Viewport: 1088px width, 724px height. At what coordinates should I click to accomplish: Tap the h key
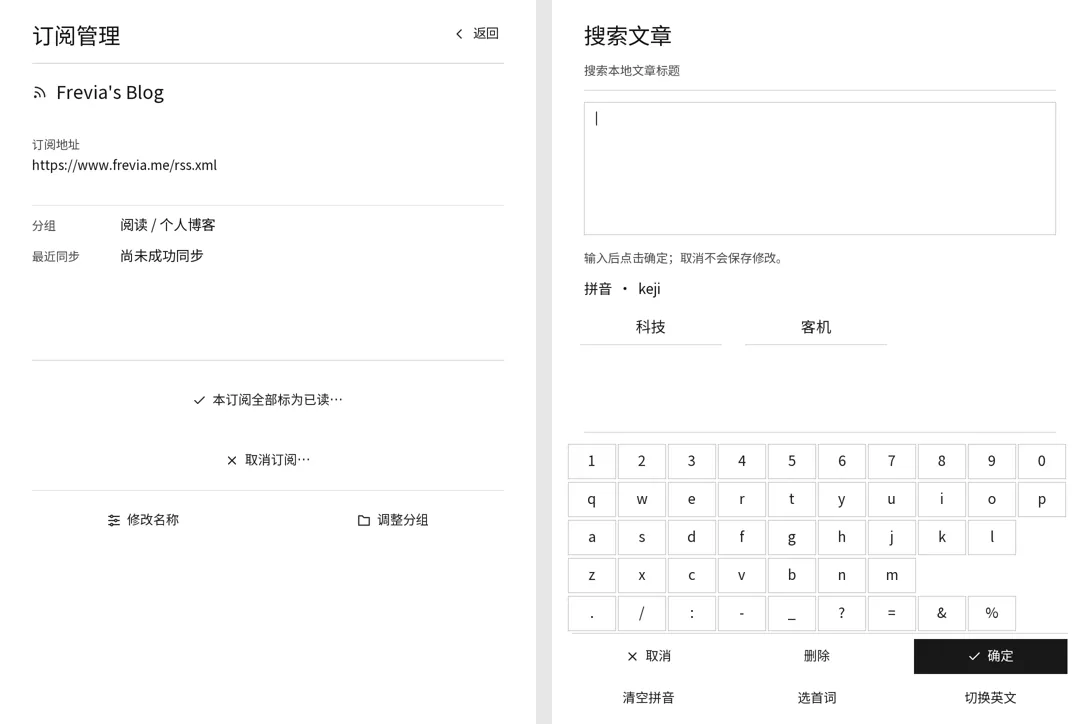[842, 537]
